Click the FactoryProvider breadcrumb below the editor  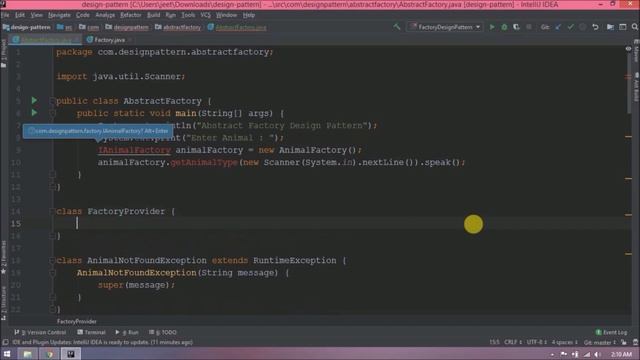pos(77,322)
